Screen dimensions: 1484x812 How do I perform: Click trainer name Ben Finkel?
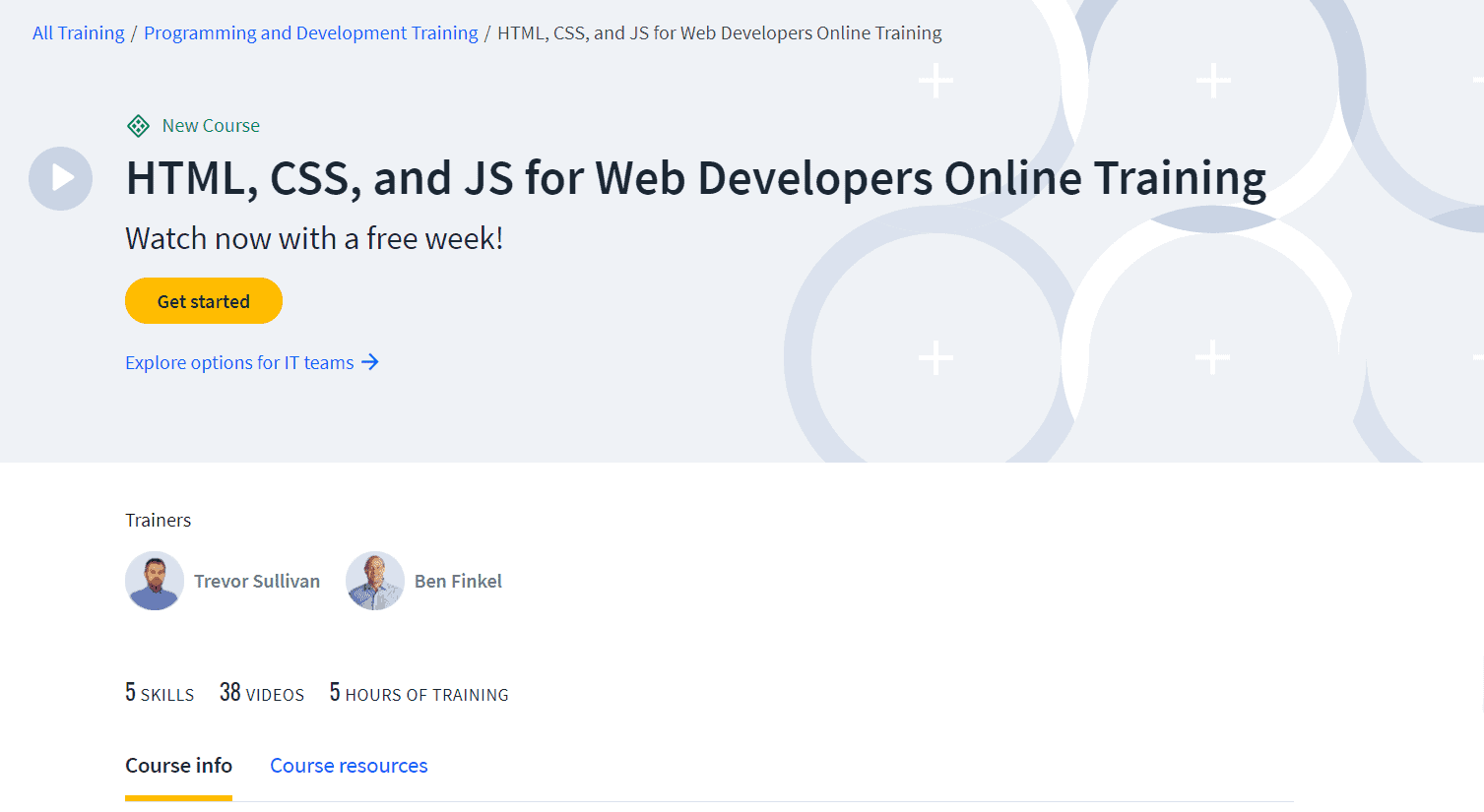[458, 581]
